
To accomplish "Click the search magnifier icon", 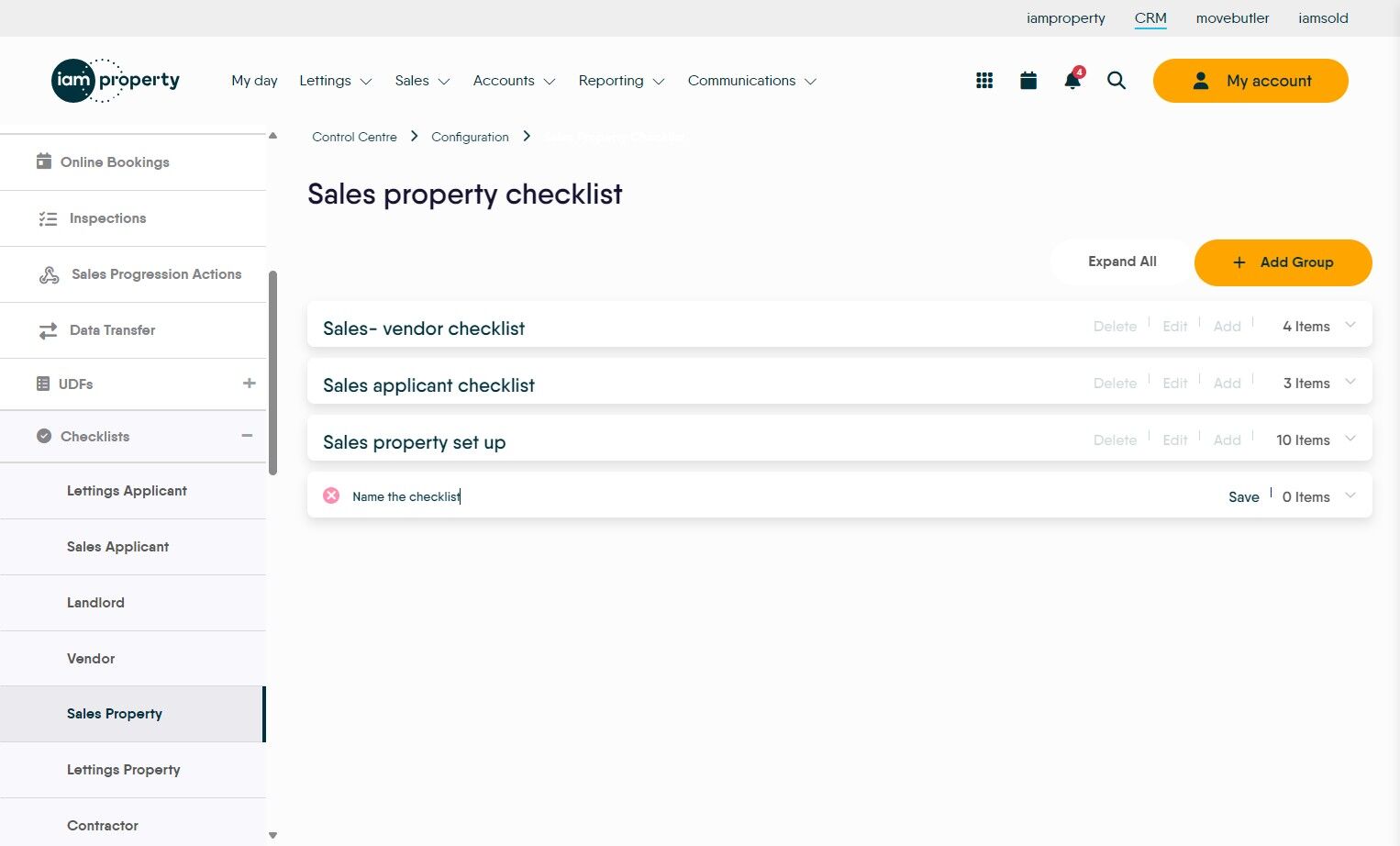I will coord(1117,81).
